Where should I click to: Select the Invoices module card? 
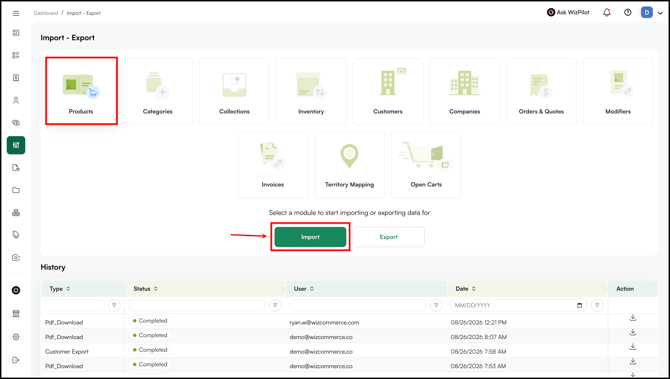[x=273, y=165]
